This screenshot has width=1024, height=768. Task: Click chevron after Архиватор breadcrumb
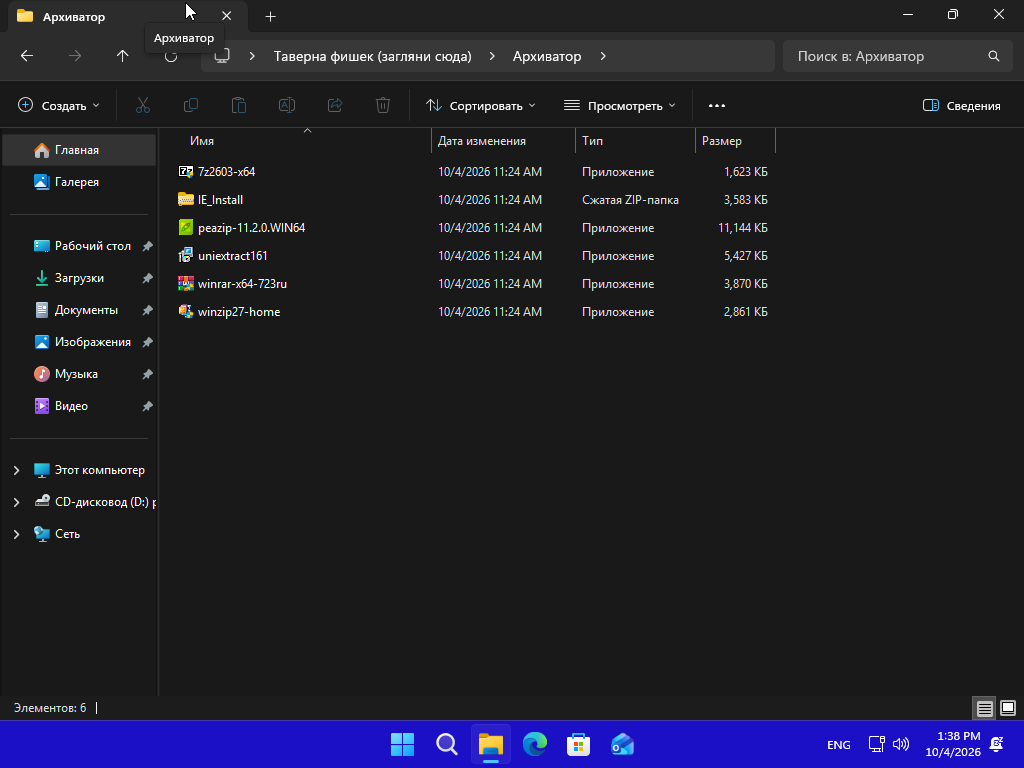603,56
